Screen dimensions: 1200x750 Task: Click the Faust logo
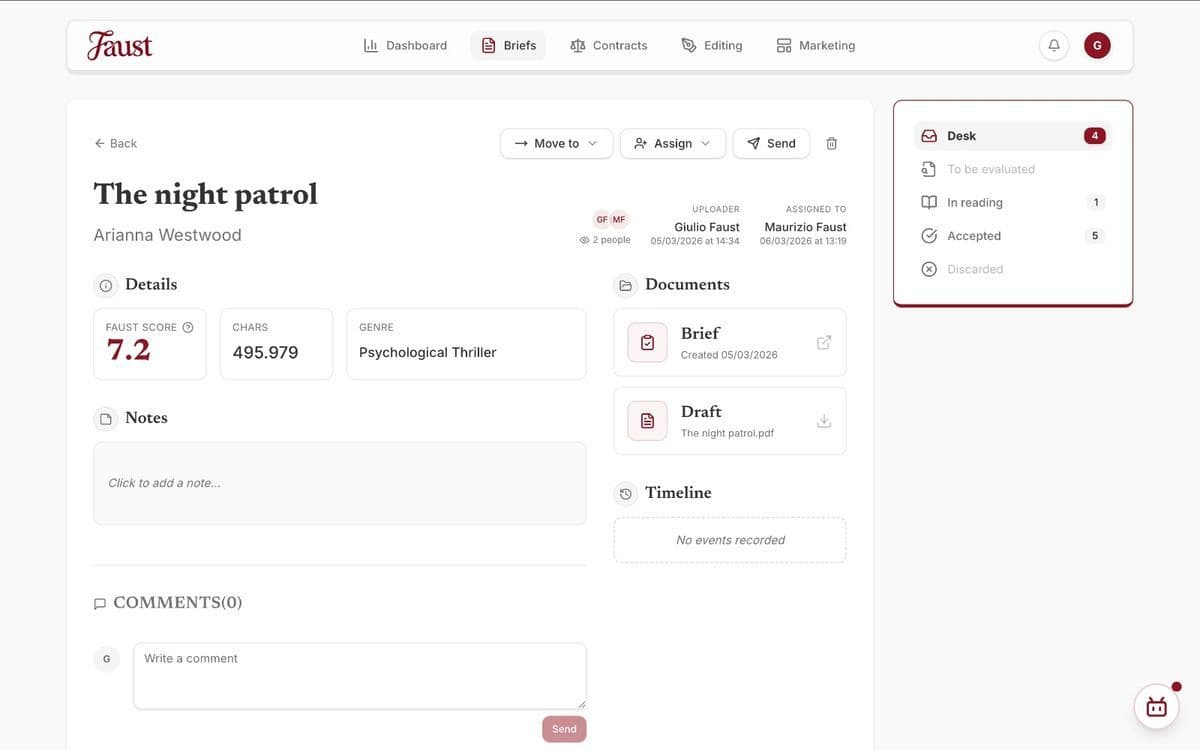[120, 46]
